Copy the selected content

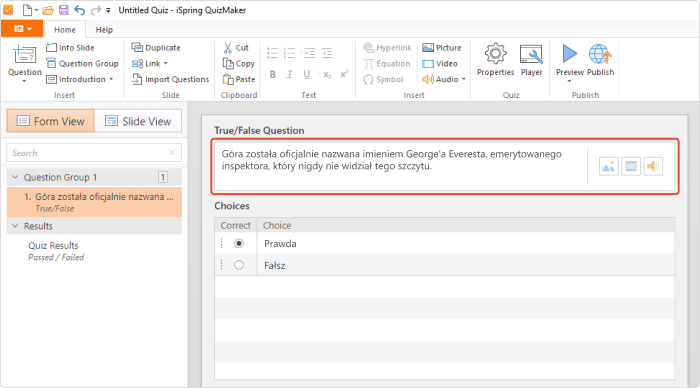click(239, 63)
